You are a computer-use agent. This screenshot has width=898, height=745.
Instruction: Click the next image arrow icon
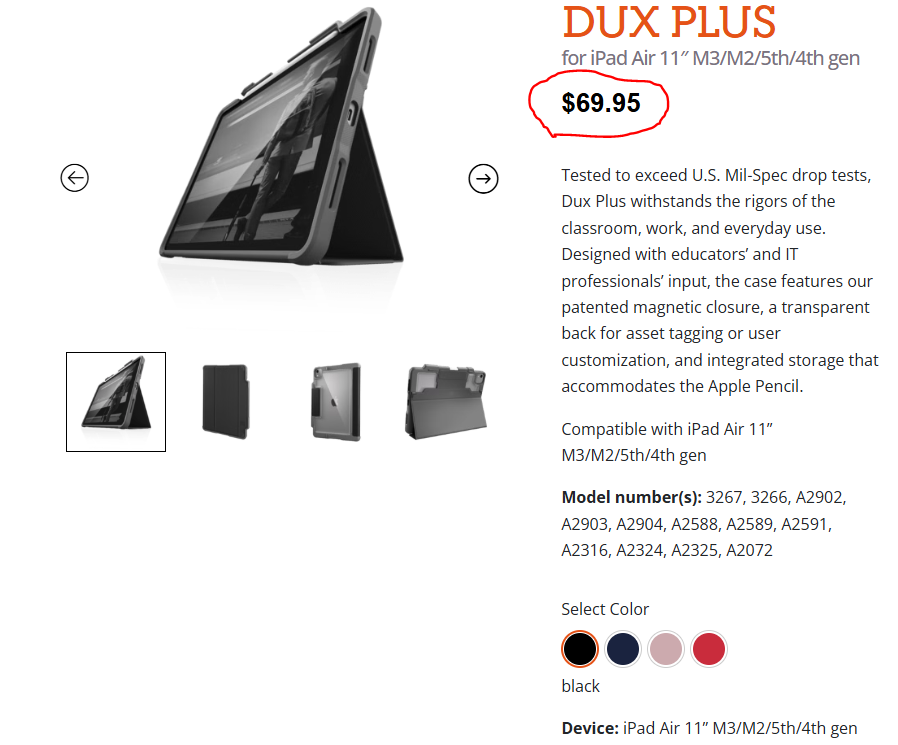483,179
